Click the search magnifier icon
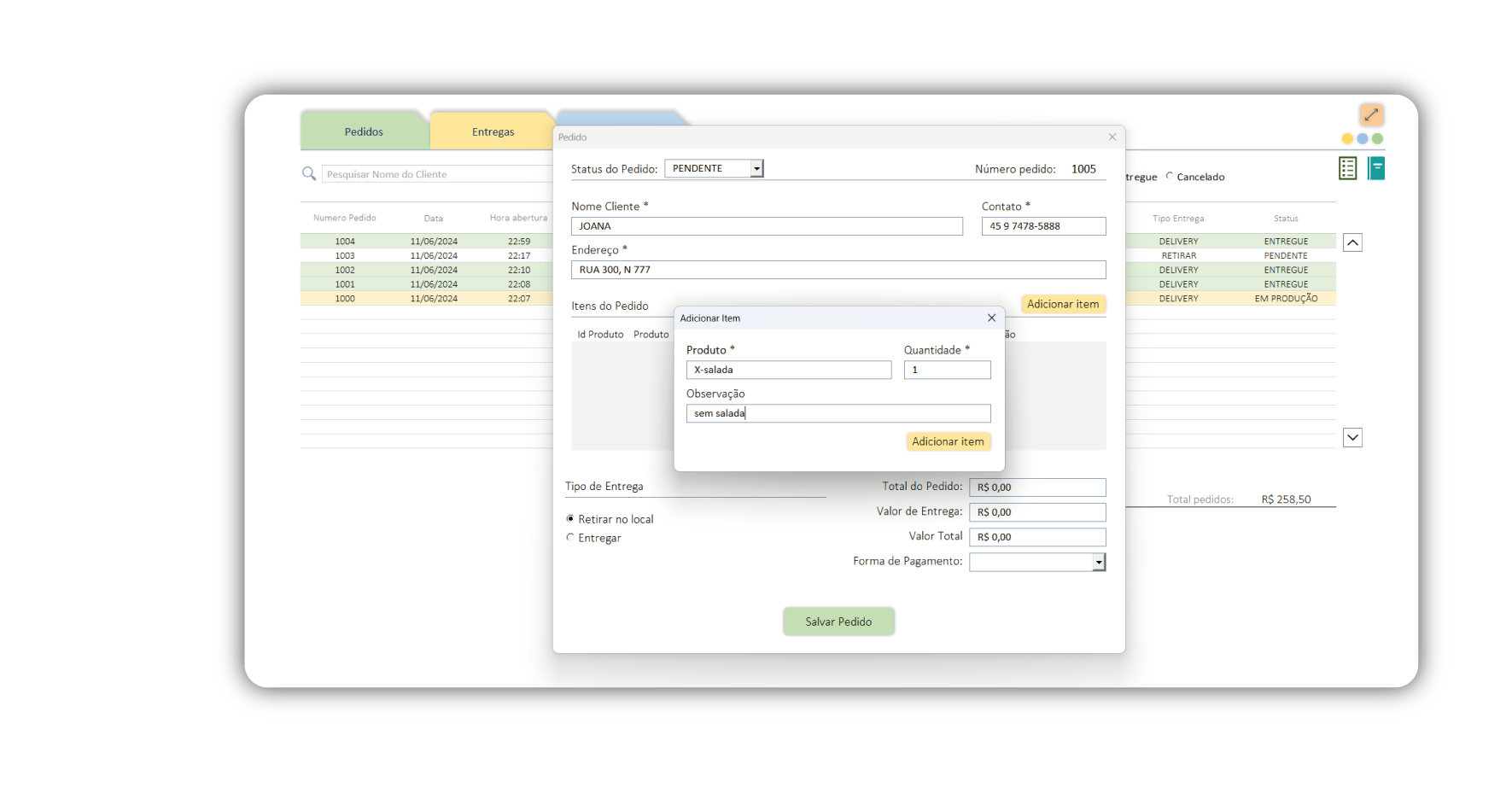1512x788 pixels. tap(309, 174)
